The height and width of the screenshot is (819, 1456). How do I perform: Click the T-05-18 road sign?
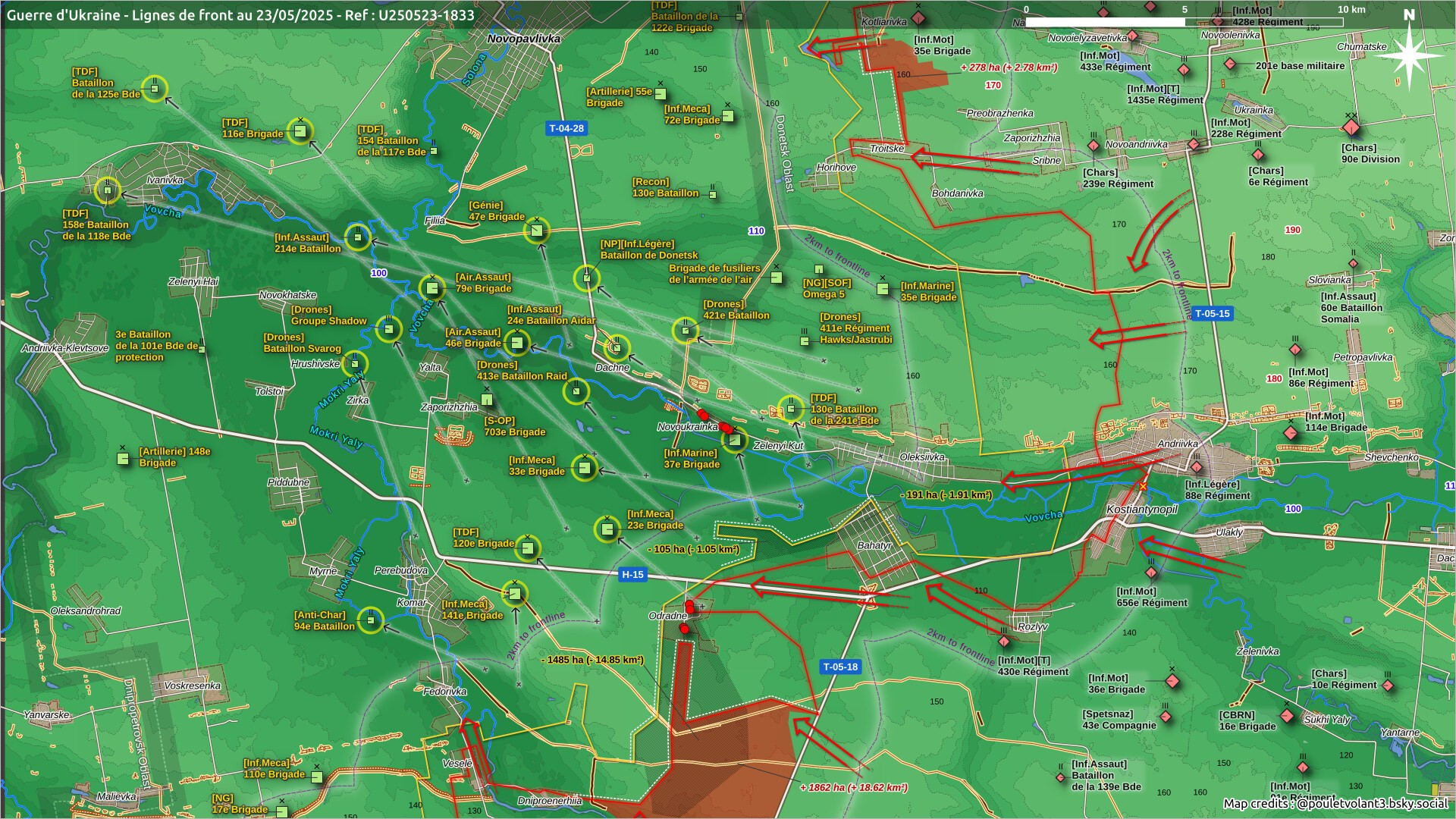[840, 667]
